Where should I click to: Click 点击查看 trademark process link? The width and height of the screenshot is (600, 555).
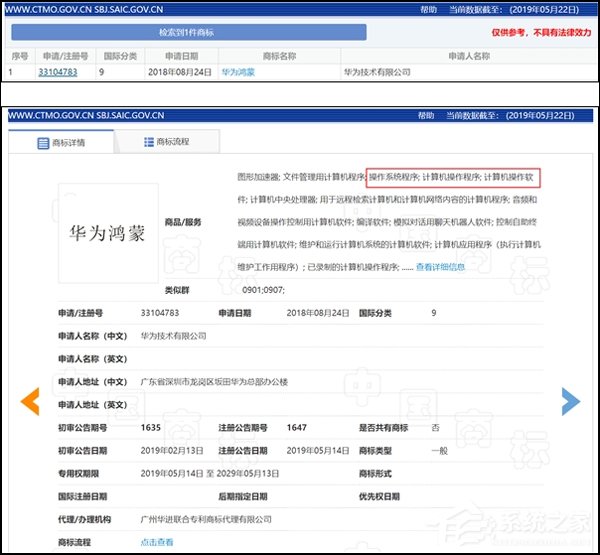pyautogui.click(x=157, y=542)
